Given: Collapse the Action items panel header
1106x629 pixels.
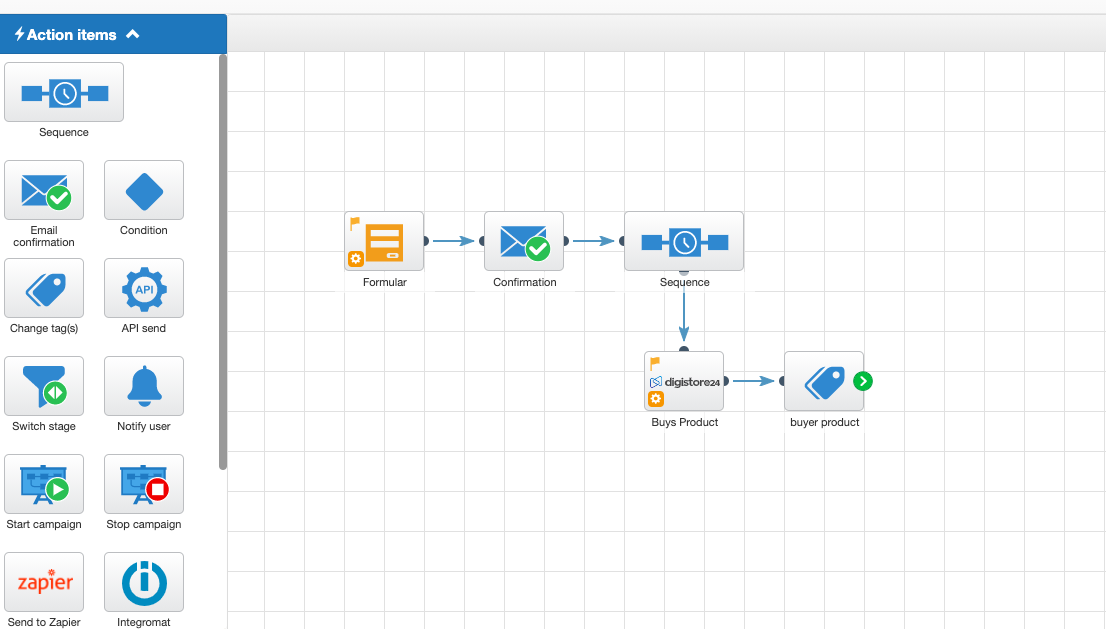Looking at the screenshot, I should pyautogui.click(x=113, y=34).
